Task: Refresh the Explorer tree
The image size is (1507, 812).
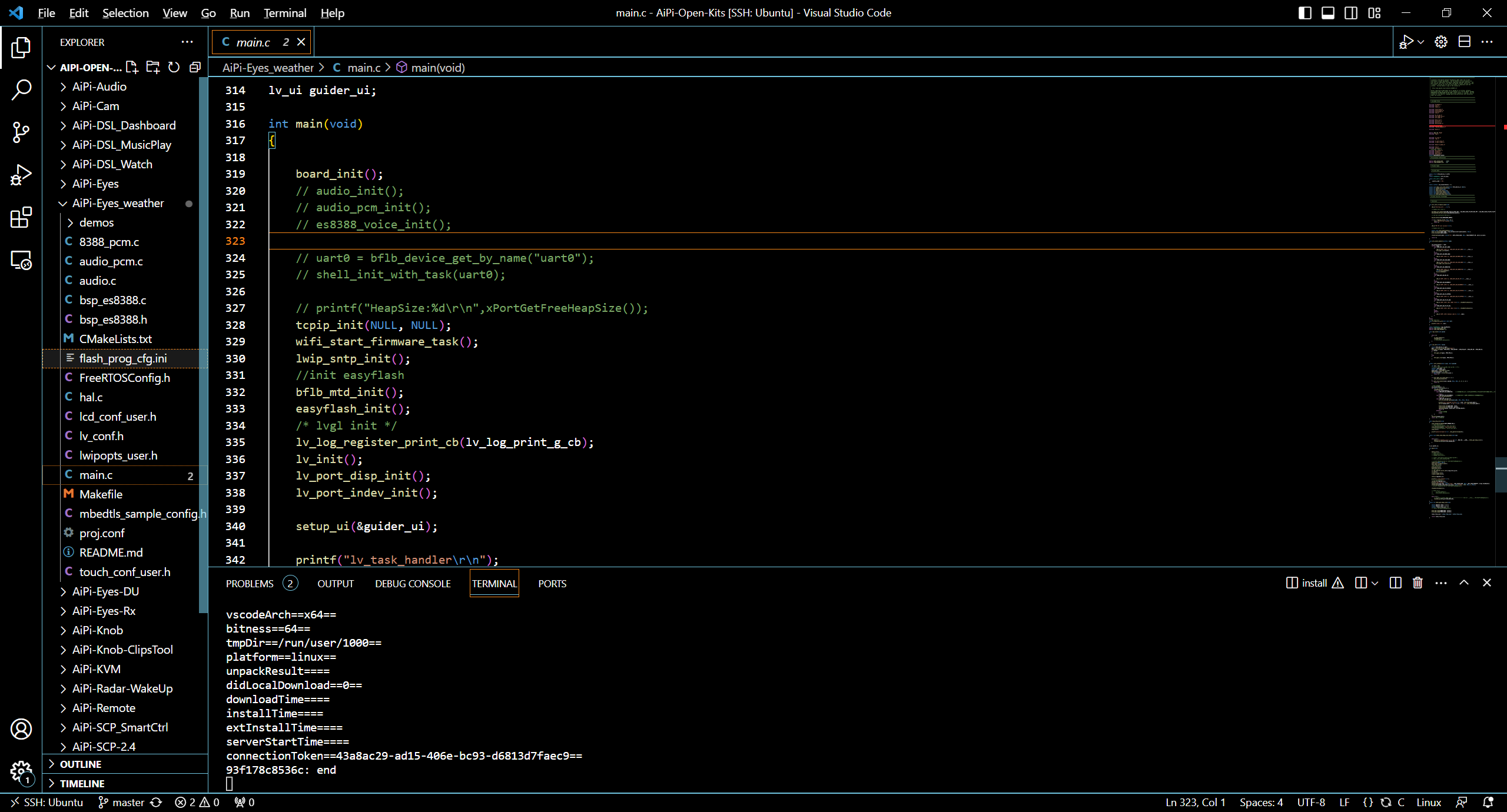Action: tap(174, 67)
